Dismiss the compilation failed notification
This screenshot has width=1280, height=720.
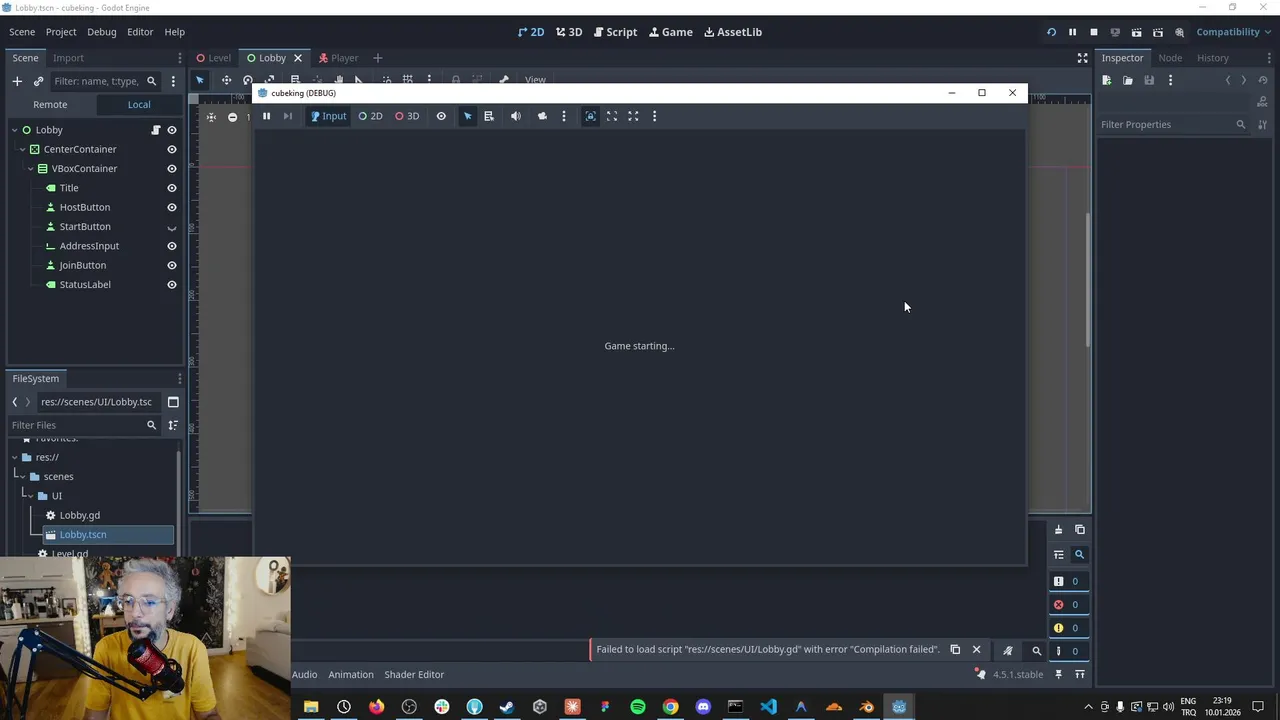pos(977,650)
